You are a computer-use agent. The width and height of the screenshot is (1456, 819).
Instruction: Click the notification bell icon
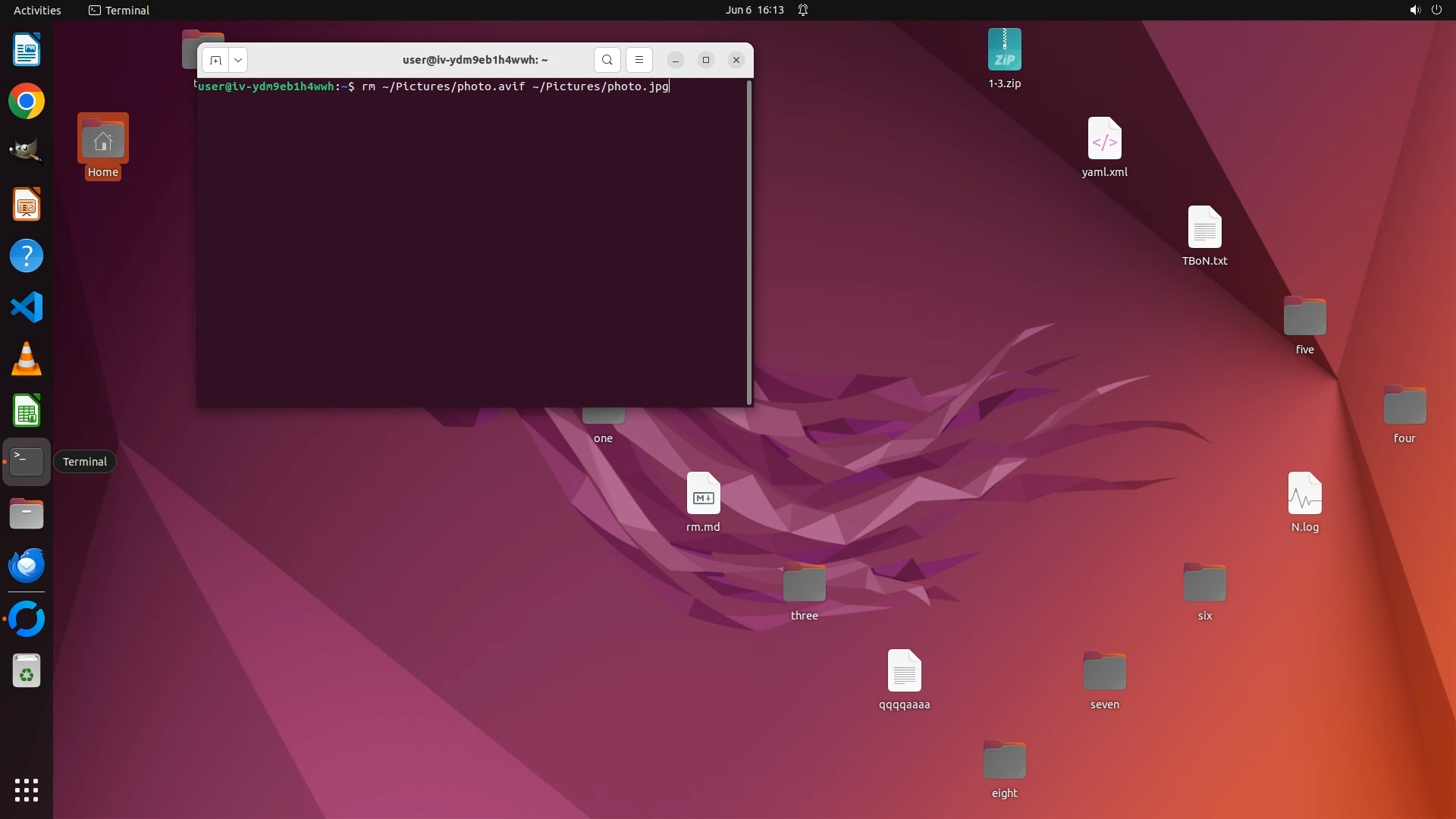coord(803,10)
